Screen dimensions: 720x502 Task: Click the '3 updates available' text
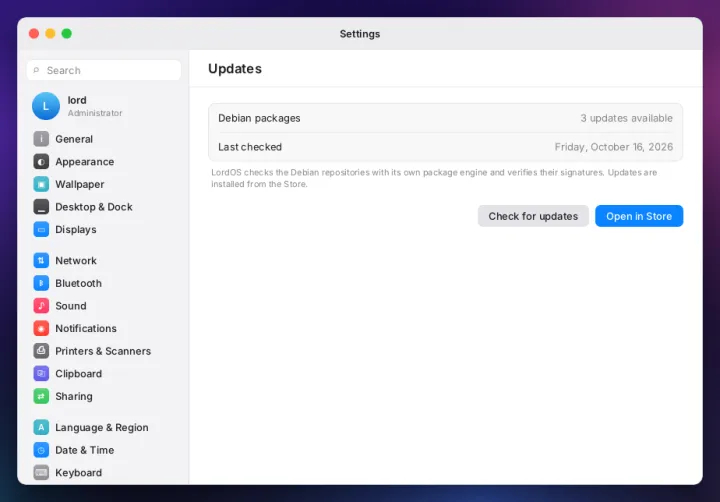tap(626, 118)
